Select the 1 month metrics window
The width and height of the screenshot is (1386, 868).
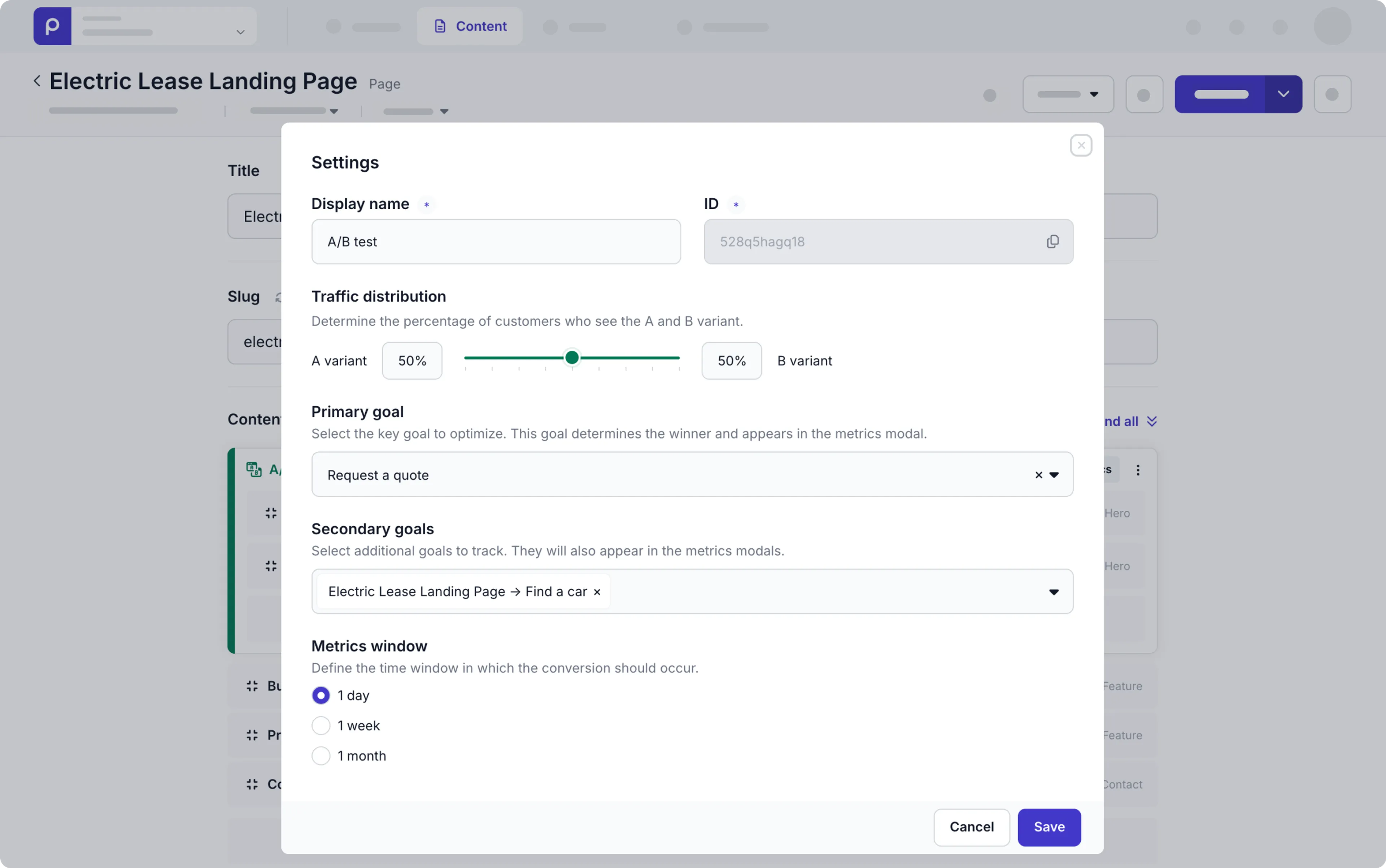click(321, 756)
